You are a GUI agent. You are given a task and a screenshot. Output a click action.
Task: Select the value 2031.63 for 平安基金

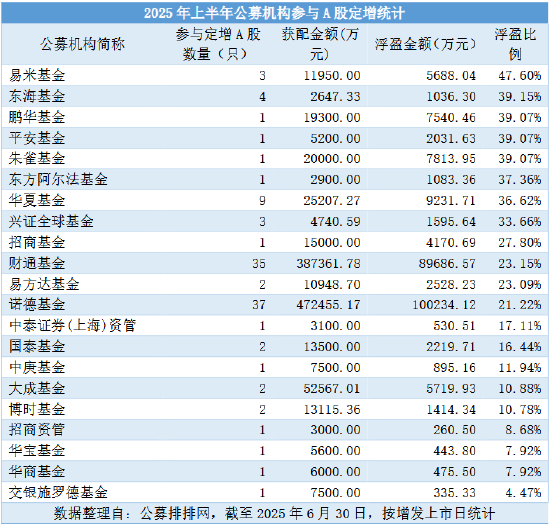451,139
